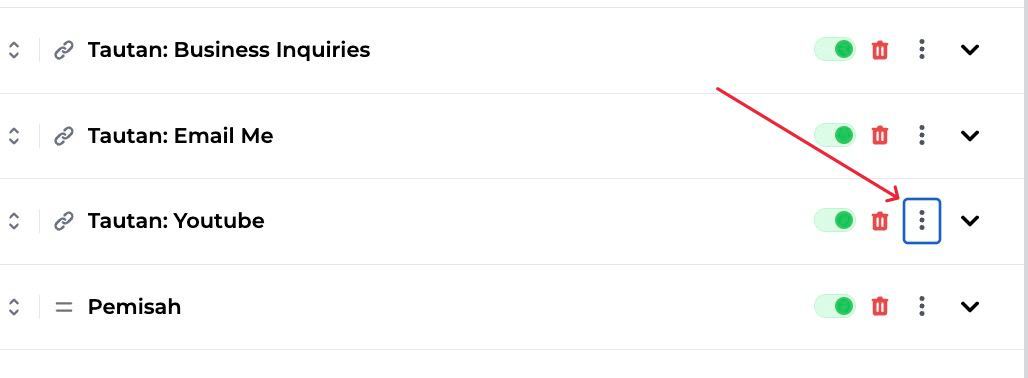The image size is (1028, 378).
Task: Expand the Email Me block chevron
Action: 970,136
